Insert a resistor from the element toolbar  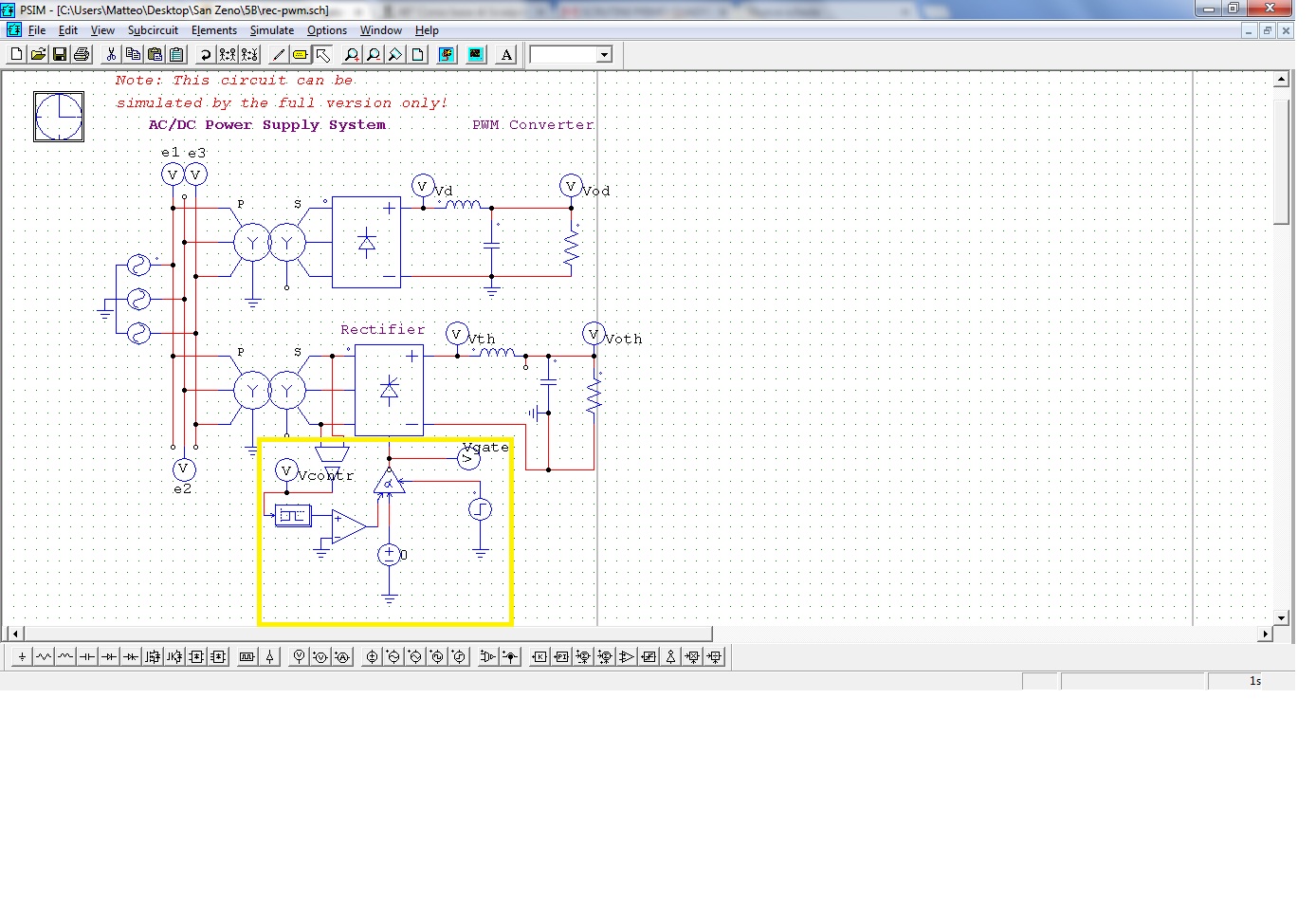[44, 656]
